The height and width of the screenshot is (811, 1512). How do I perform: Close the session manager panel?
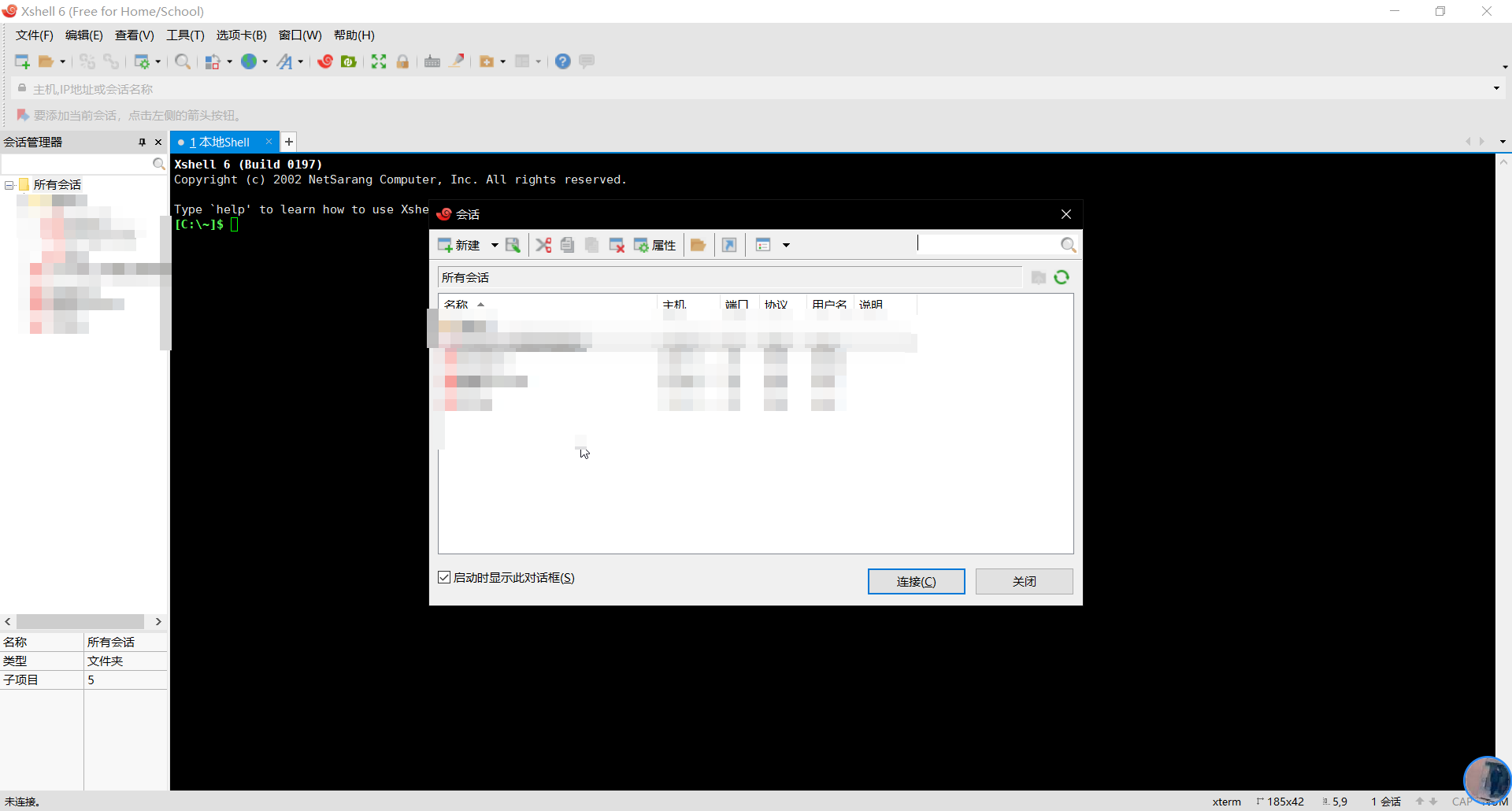[x=158, y=142]
